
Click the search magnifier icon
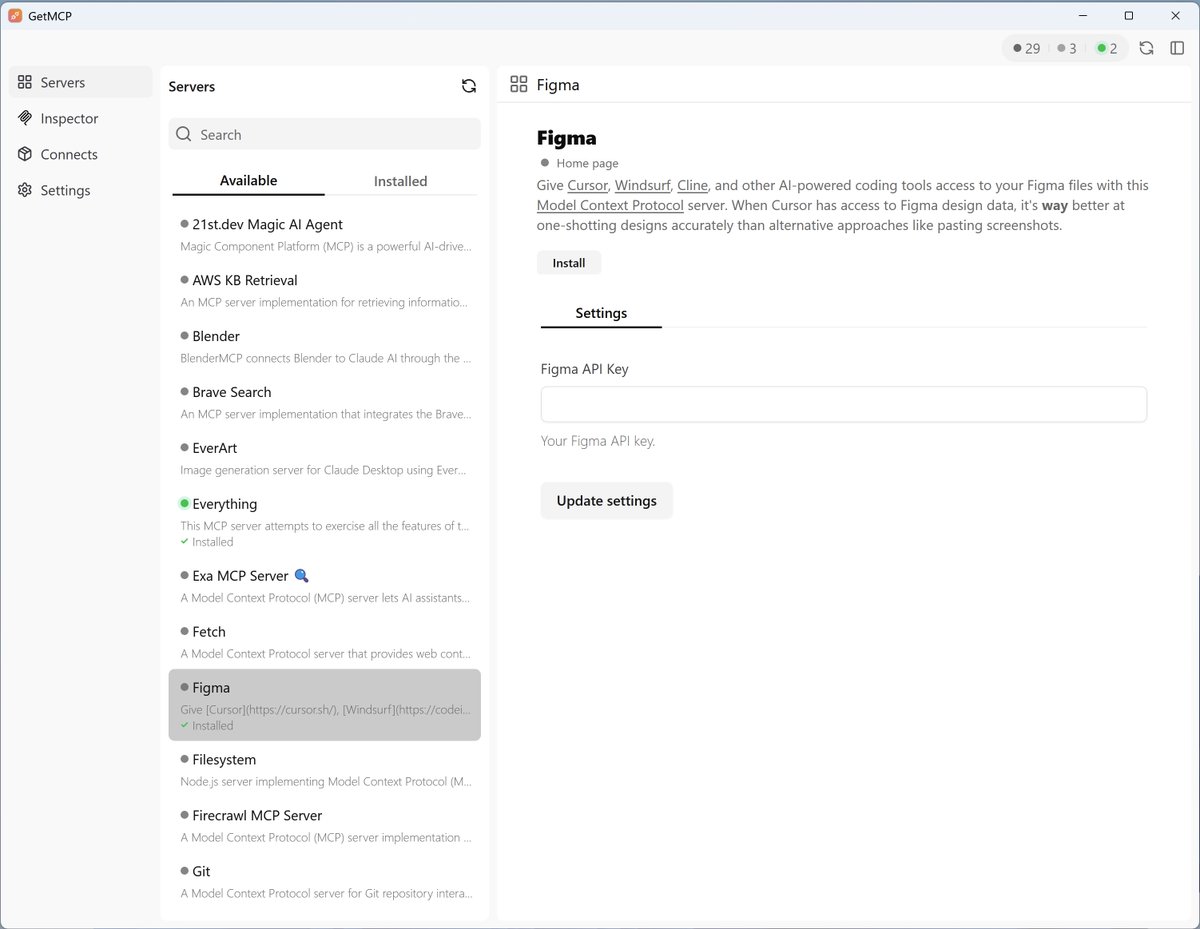pyautogui.click(x=184, y=134)
